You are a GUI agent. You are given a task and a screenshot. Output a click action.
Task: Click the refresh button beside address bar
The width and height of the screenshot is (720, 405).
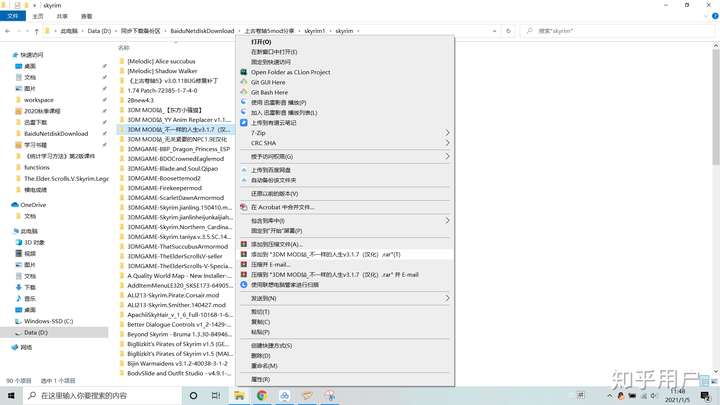click(x=508, y=31)
